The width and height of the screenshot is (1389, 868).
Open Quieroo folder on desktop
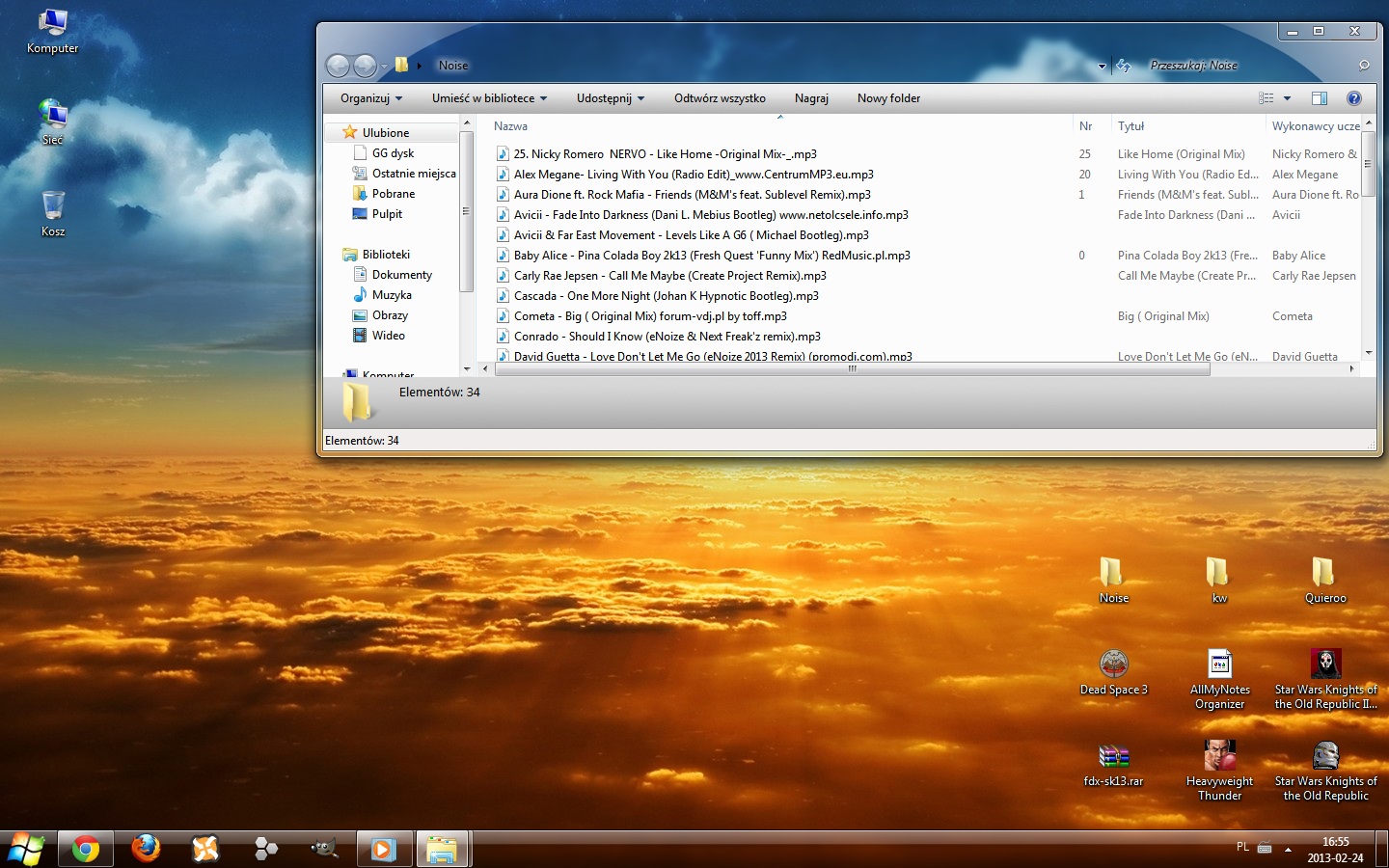[1325, 580]
